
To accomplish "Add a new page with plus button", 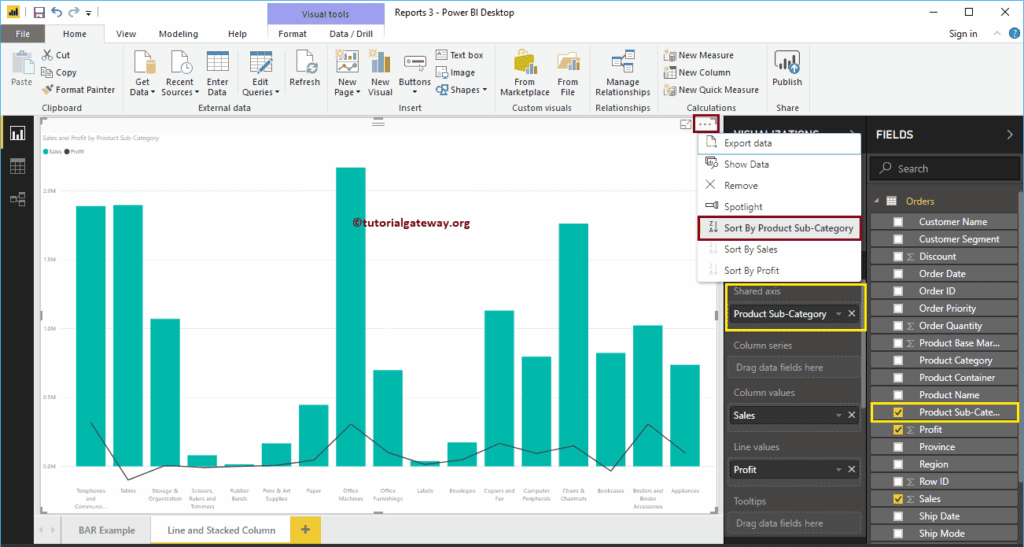I will pos(304,529).
